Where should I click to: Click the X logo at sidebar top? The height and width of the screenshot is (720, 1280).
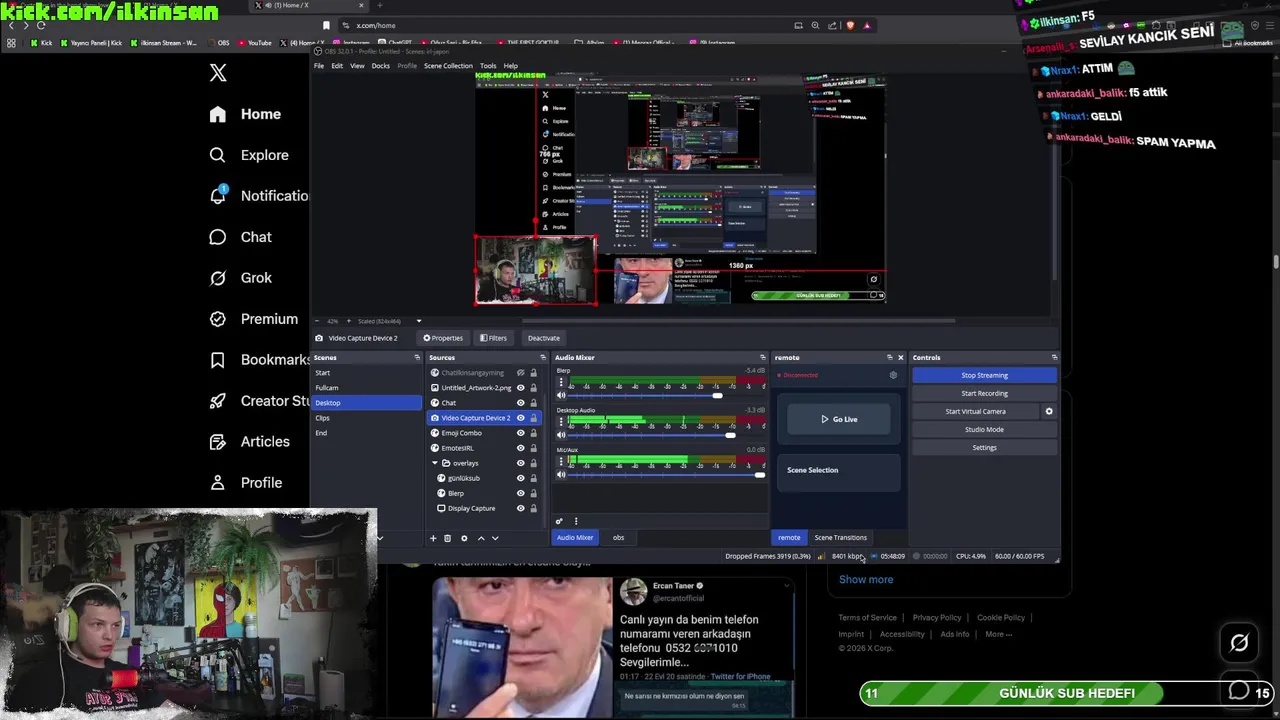tap(218, 72)
